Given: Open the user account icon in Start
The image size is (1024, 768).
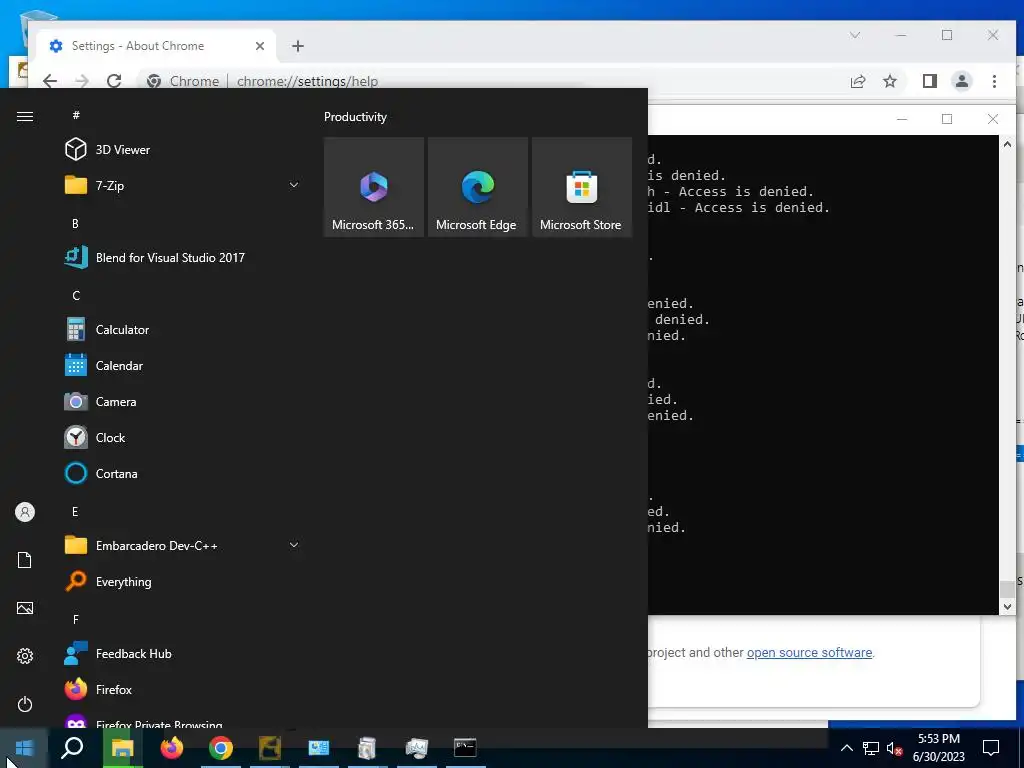Looking at the screenshot, I should 25,512.
